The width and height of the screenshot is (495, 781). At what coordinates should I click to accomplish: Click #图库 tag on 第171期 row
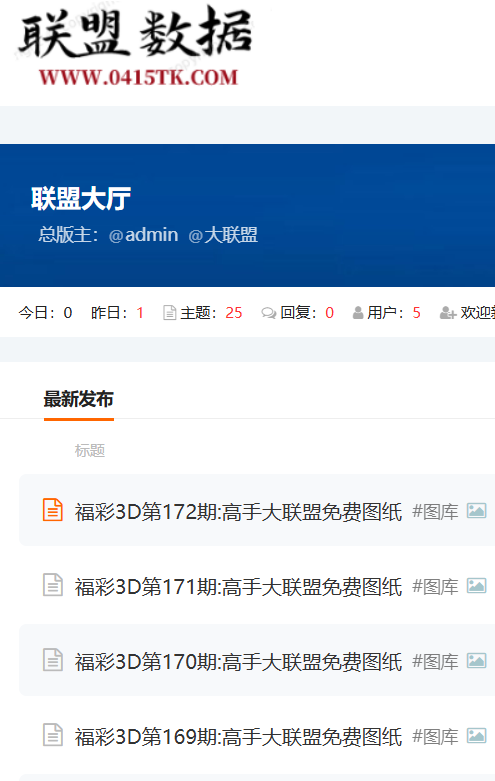(x=435, y=587)
